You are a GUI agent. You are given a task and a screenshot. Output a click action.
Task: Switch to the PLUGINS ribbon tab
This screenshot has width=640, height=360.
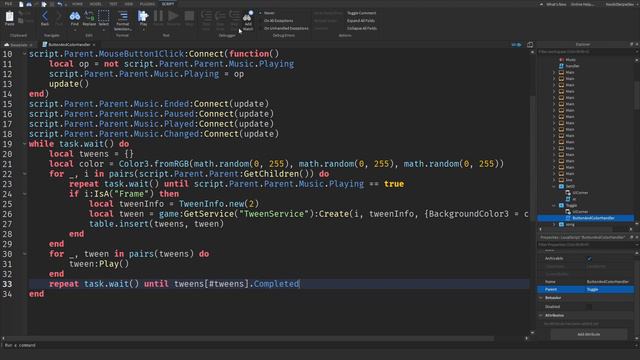coord(147,4)
